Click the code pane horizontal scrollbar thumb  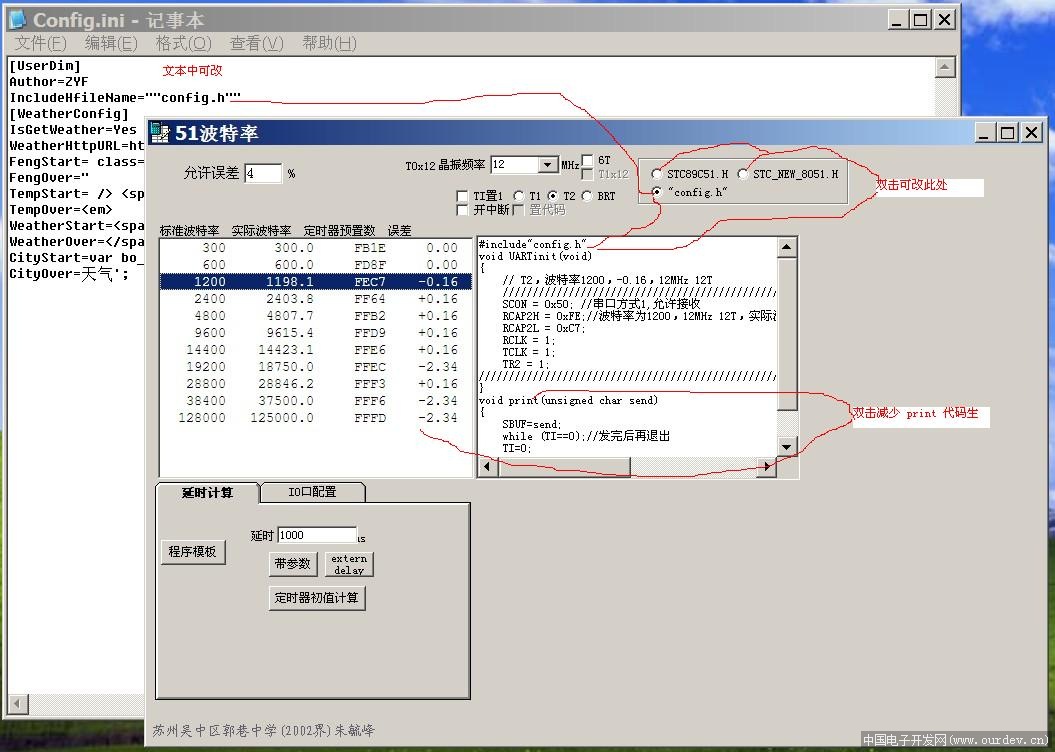pyautogui.click(x=564, y=465)
